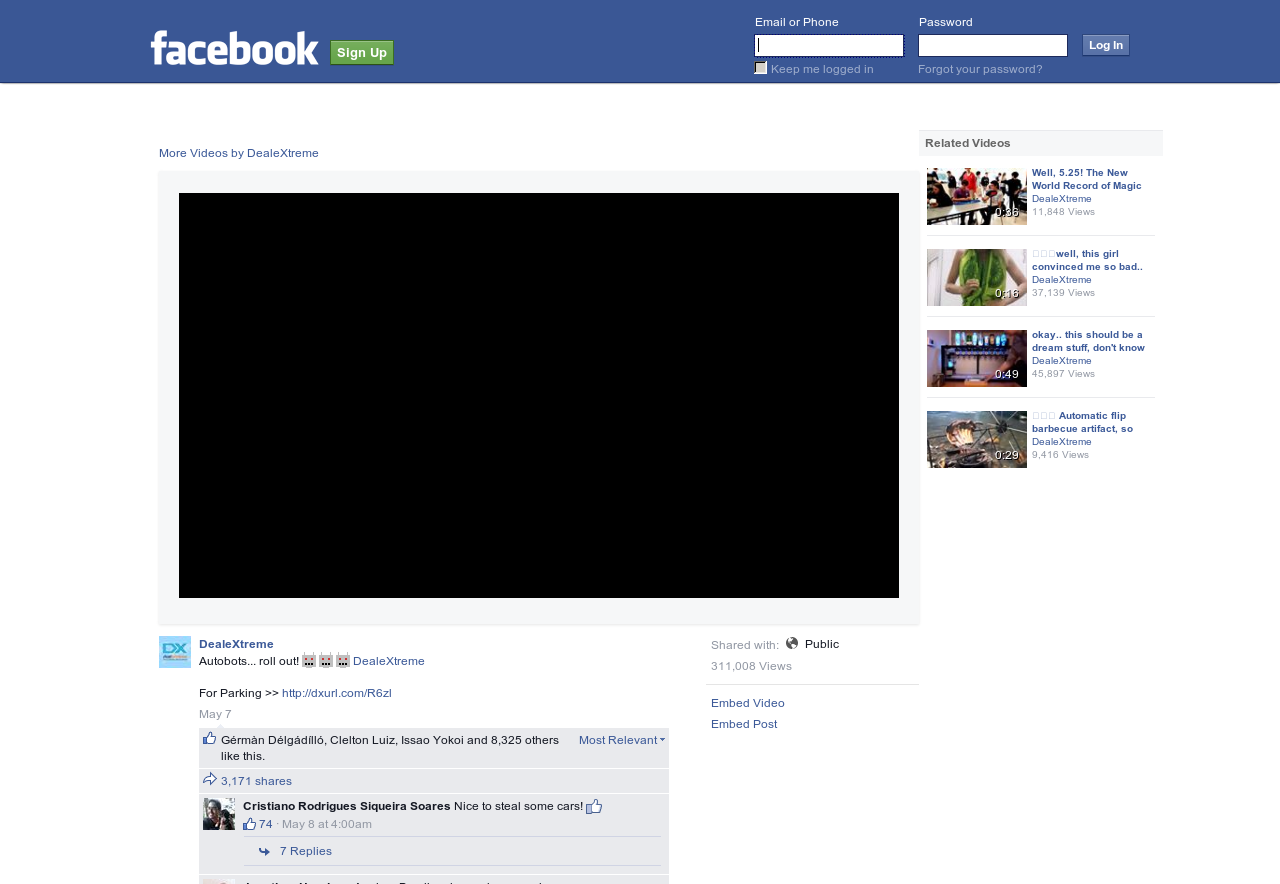This screenshot has height=884, width=1280.
Task: Open Gérmàn Délgádílló's profile link
Action: click(x=272, y=740)
